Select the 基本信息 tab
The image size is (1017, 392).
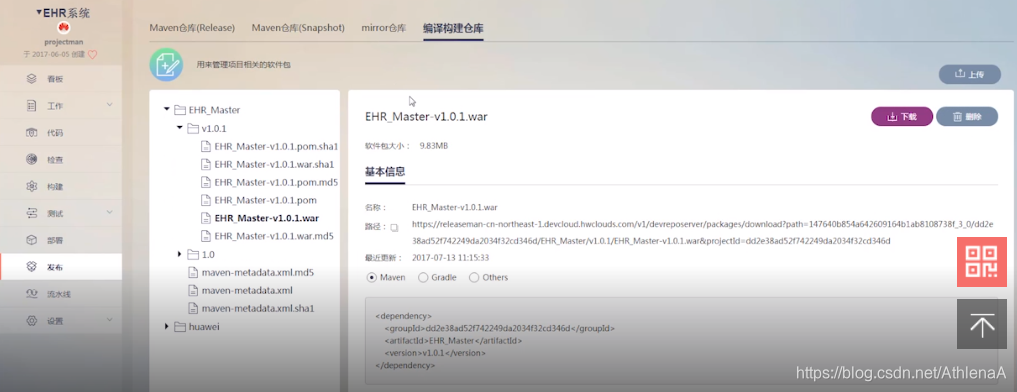click(x=385, y=172)
